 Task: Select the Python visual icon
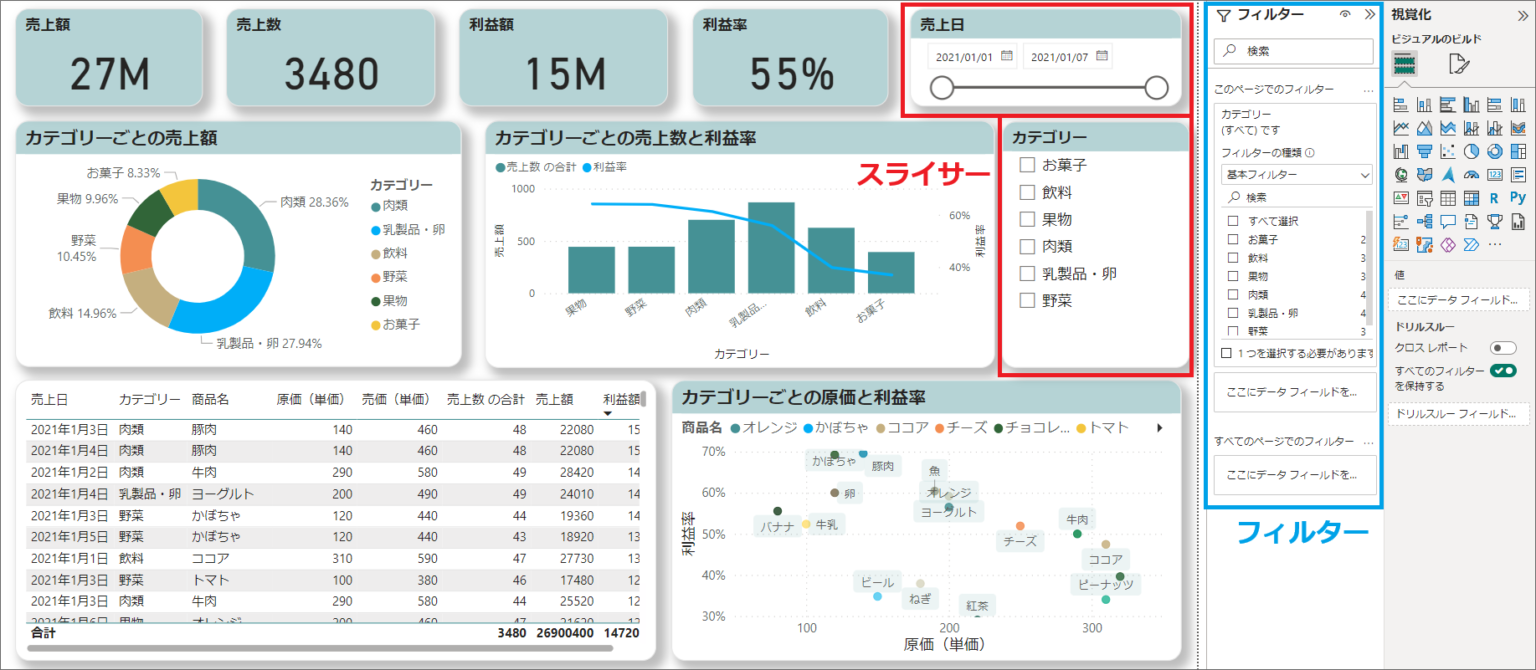1518,197
